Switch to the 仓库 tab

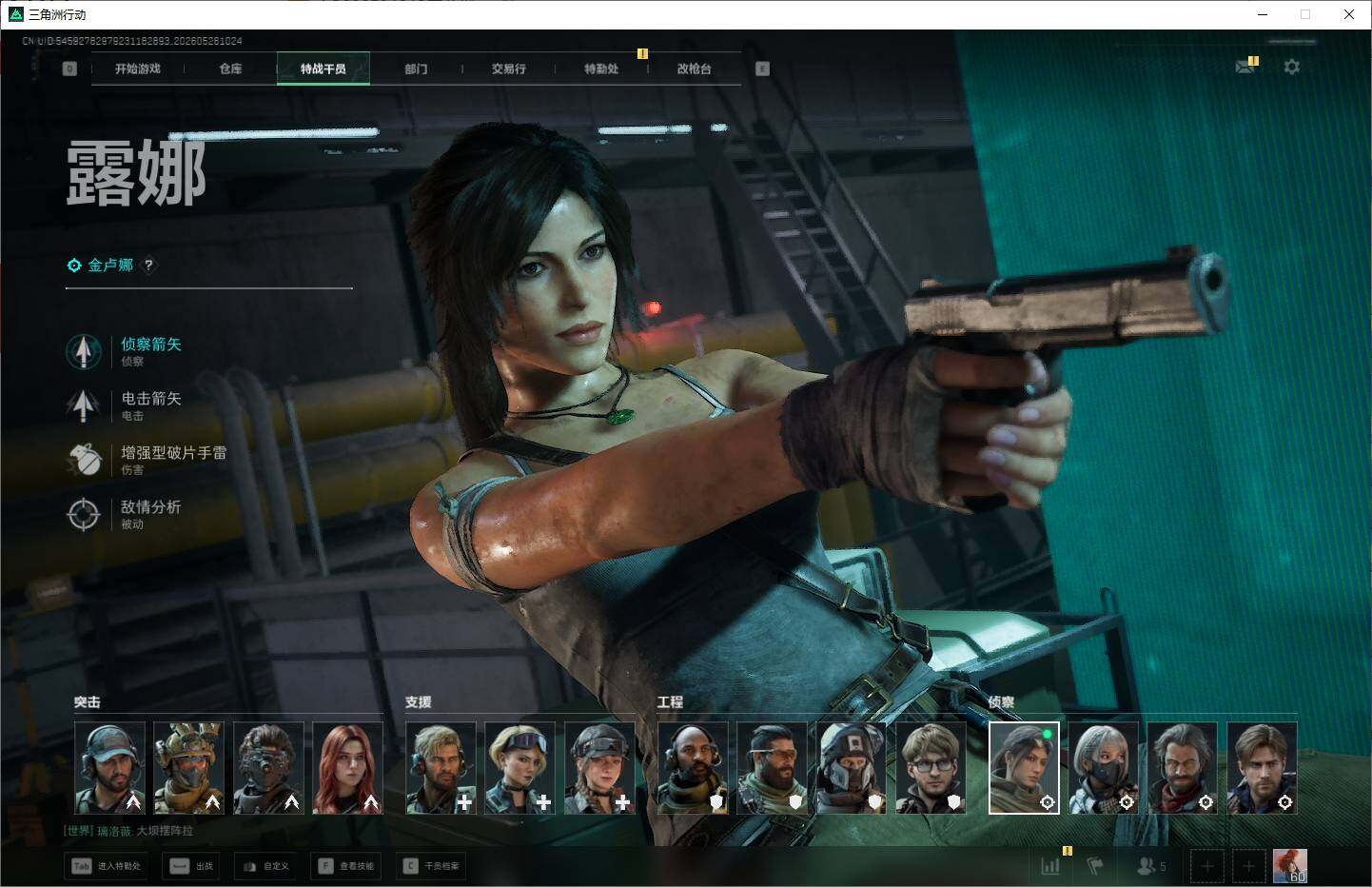[230, 69]
